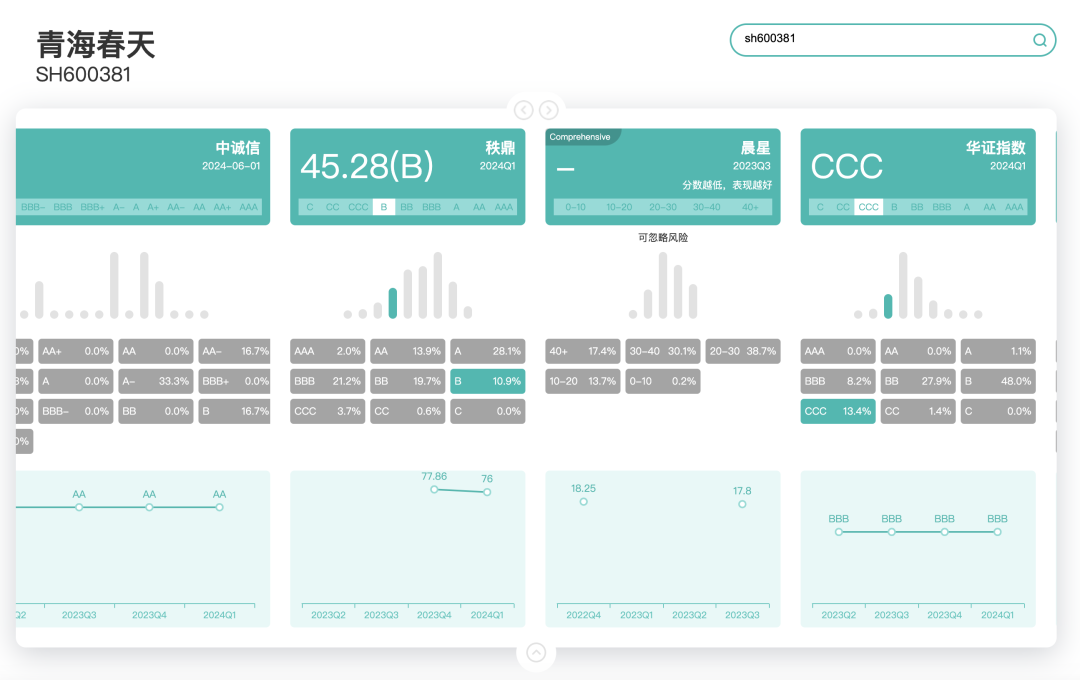Go to previous rating card with left arrow

[523, 110]
